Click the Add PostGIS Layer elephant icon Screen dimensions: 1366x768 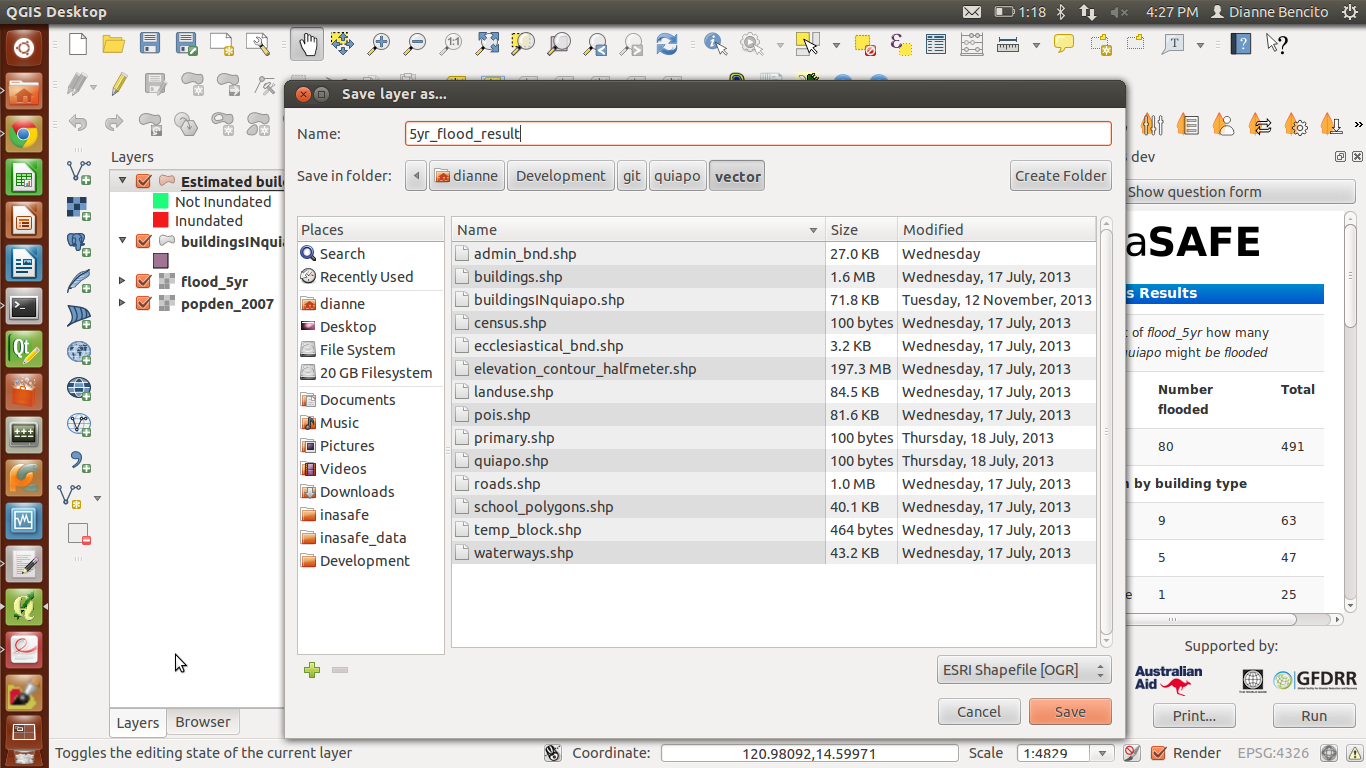(x=79, y=244)
